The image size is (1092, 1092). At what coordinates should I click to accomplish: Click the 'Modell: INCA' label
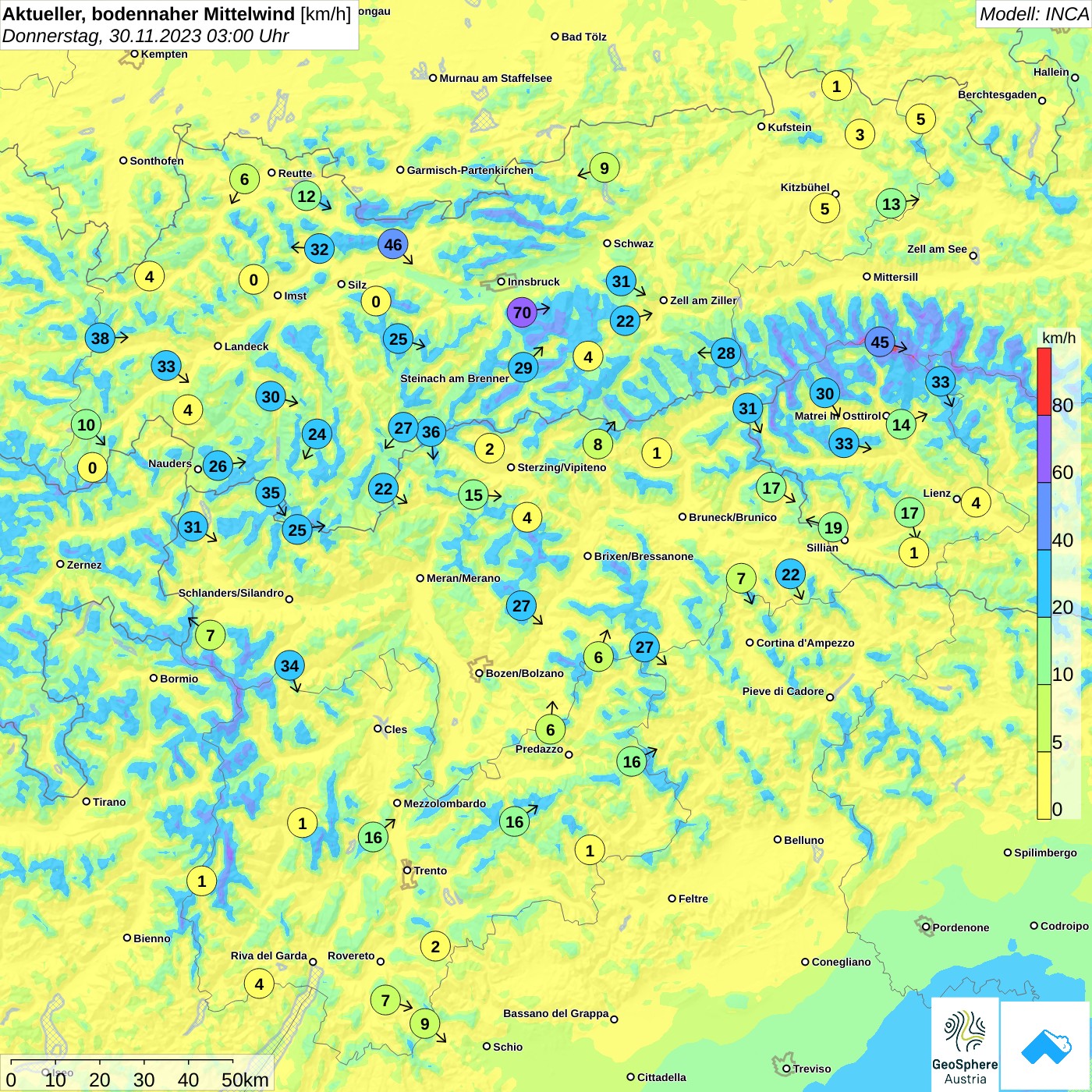(1033, 14)
